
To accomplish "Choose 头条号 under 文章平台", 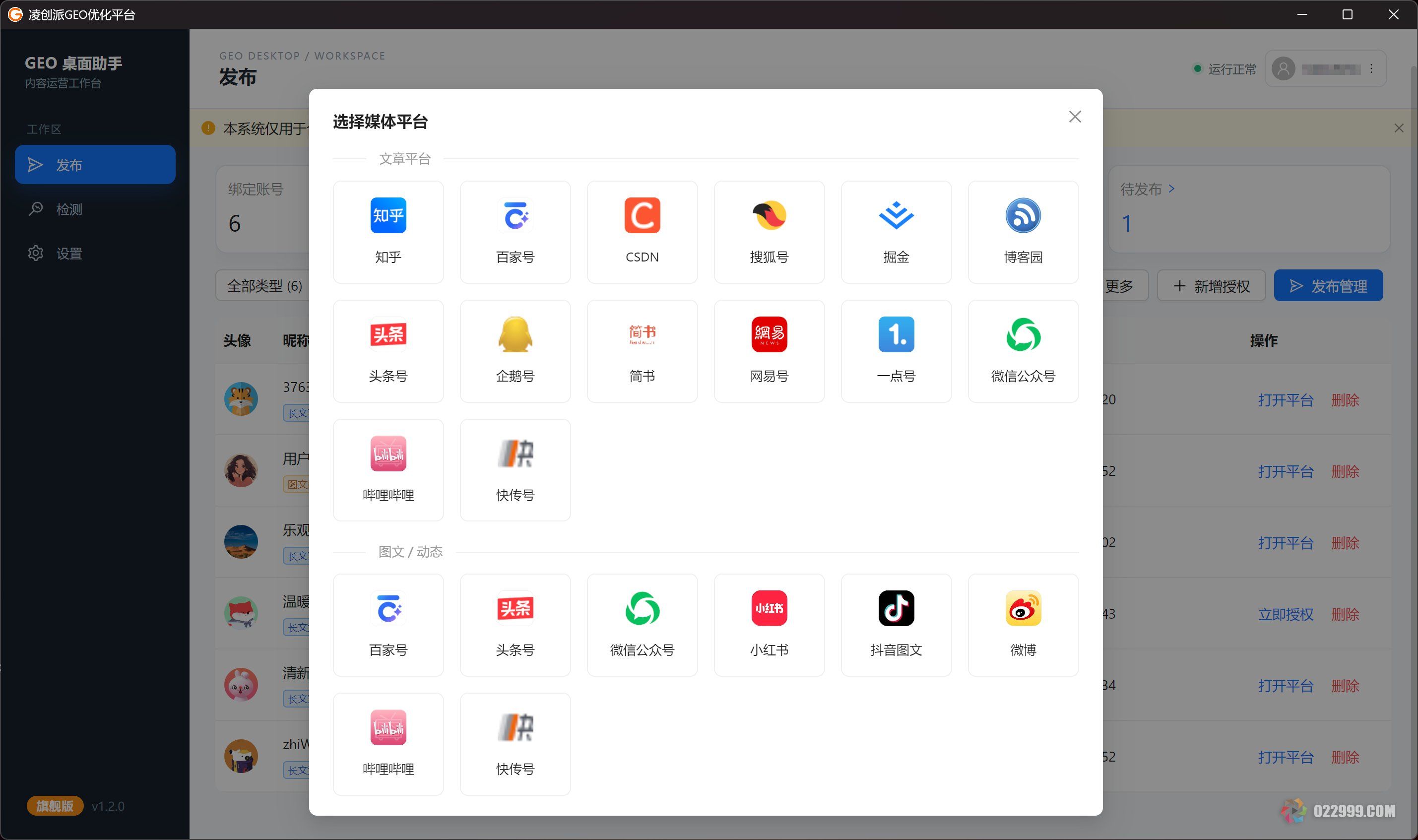I will pos(388,351).
